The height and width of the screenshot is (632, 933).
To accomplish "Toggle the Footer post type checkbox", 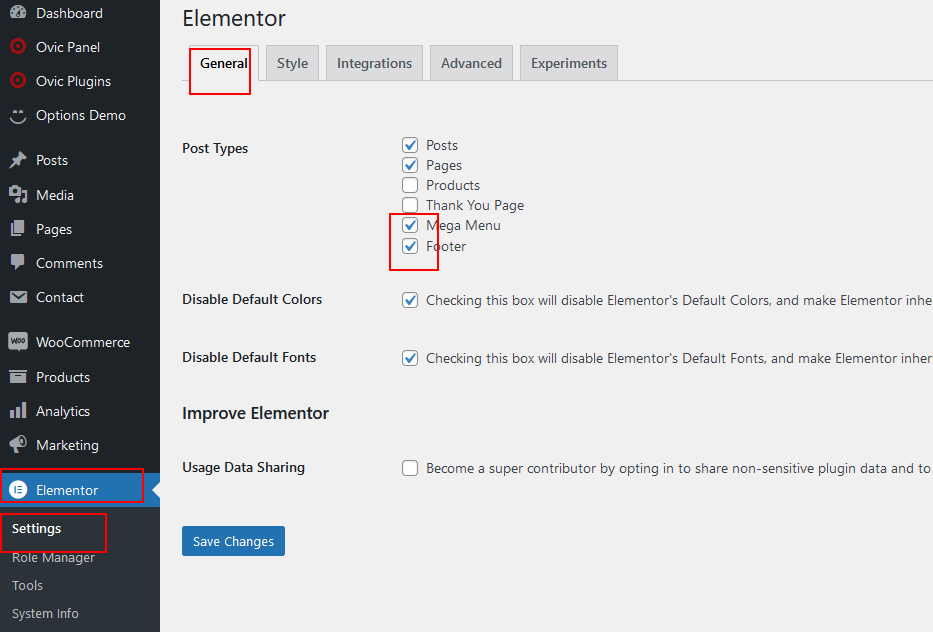I will coord(410,246).
